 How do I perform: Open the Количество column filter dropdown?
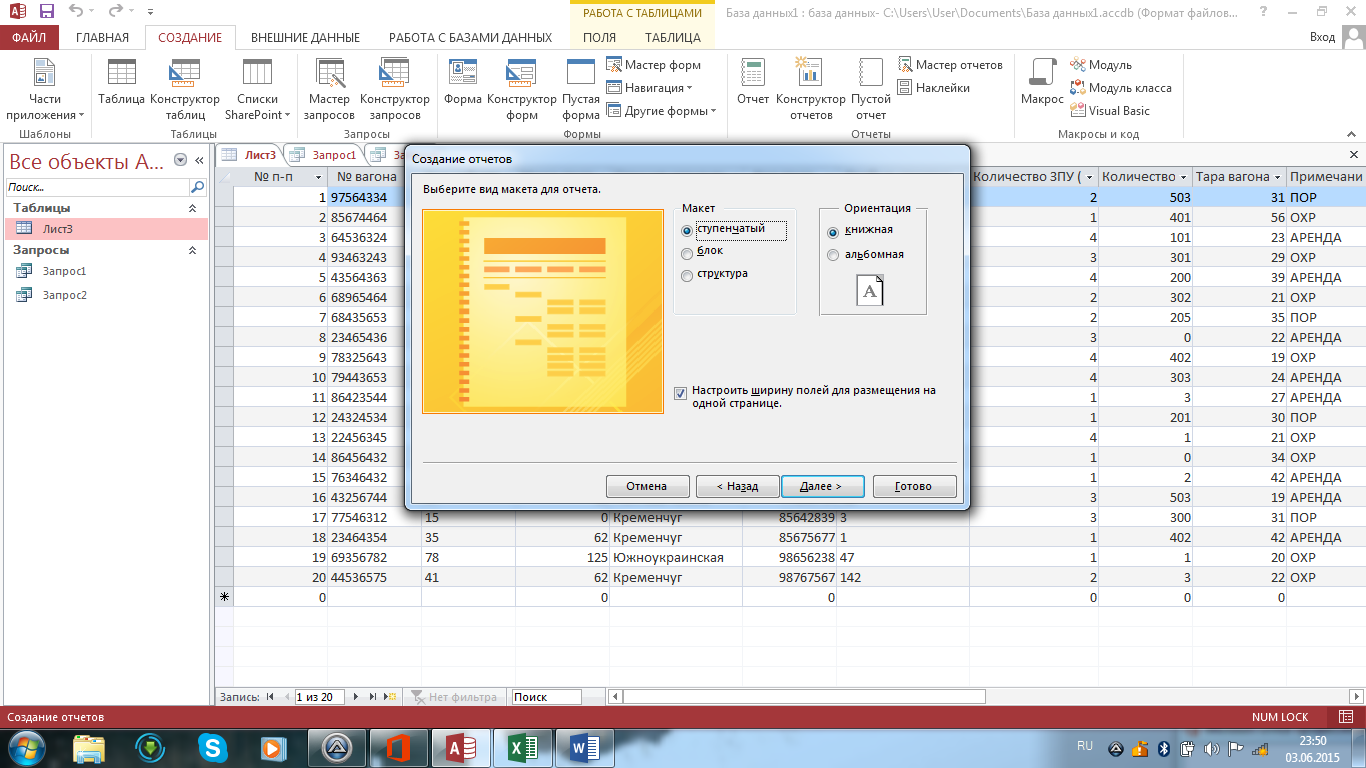click(1184, 177)
